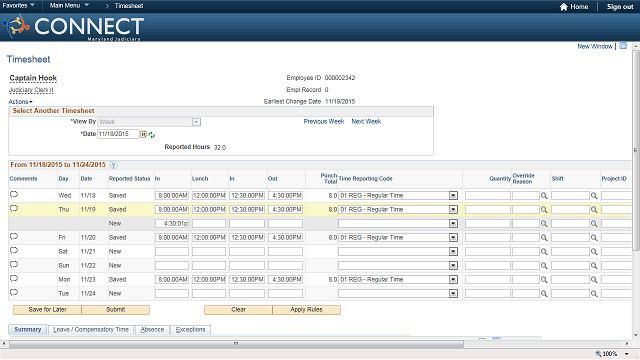Image resolution: width=640 pixels, height=360 pixels.
Task: Open the Actions menu
Action: coord(20,102)
